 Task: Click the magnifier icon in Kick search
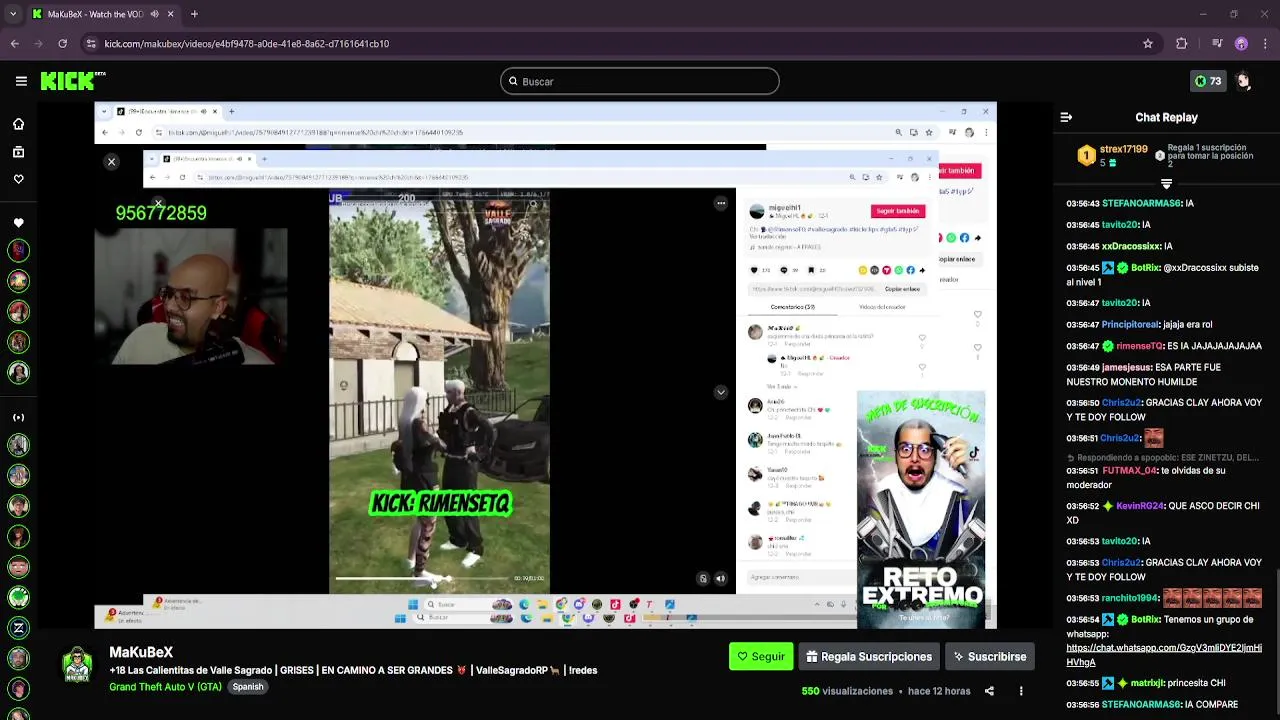click(514, 81)
